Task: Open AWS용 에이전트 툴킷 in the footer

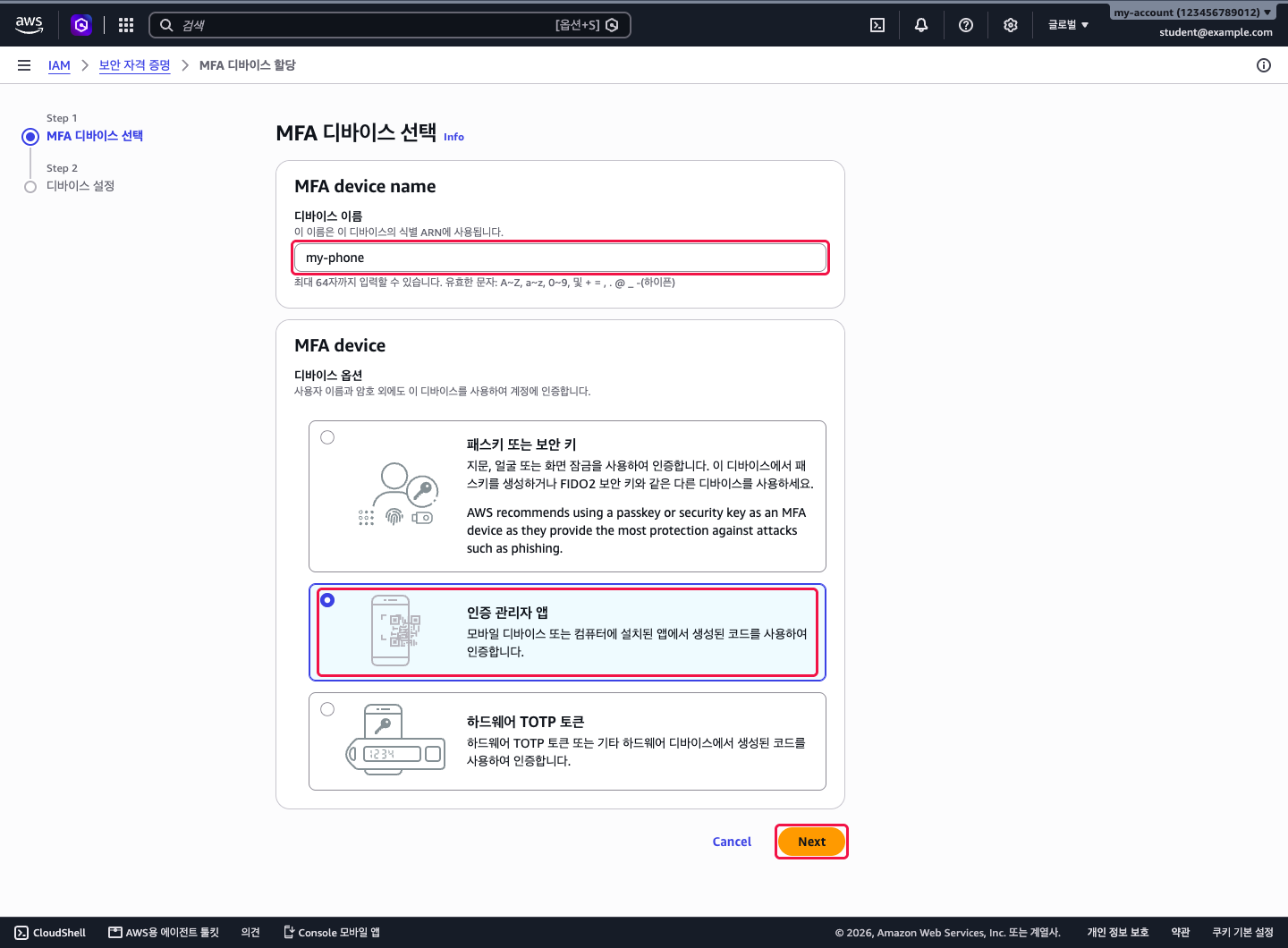Action: pos(164,933)
